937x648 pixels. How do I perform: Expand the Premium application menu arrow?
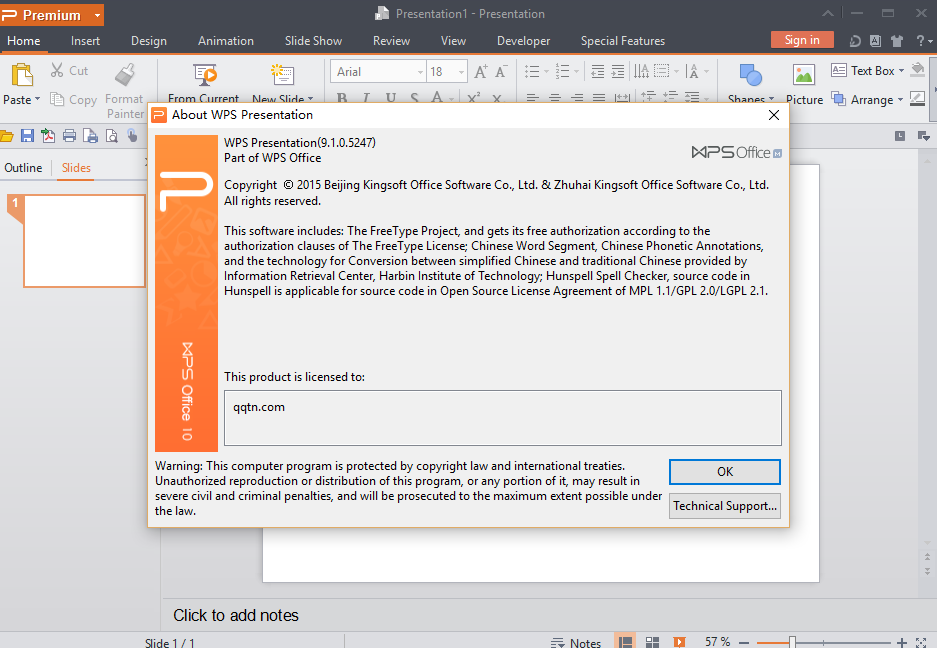(97, 15)
